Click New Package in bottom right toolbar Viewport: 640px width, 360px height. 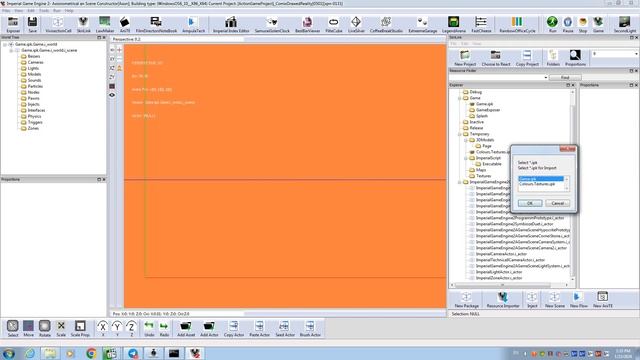[x=467, y=300]
